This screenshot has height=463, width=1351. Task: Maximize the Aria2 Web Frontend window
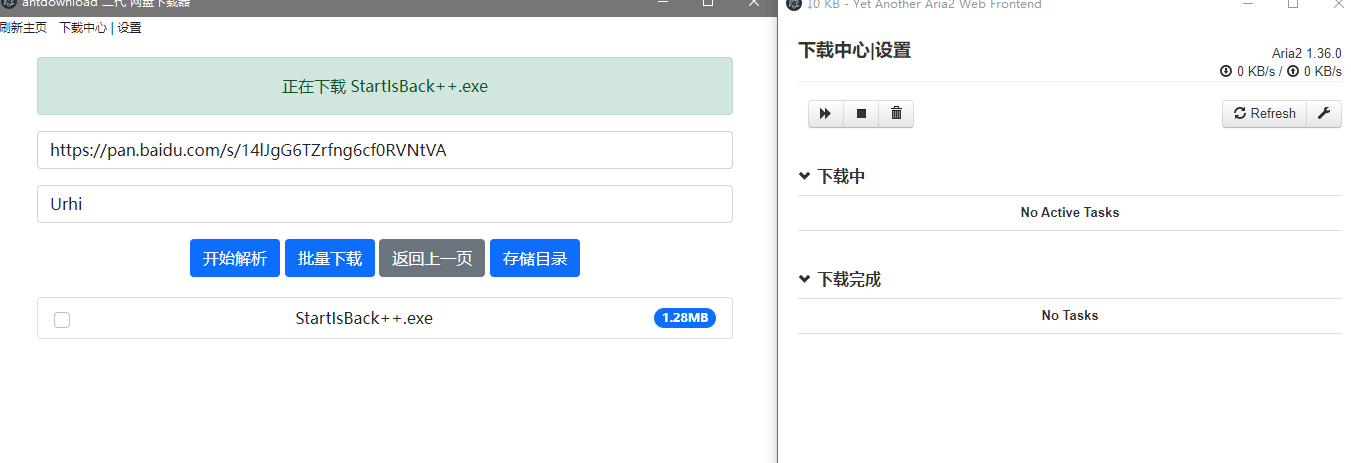click(1293, 5)
